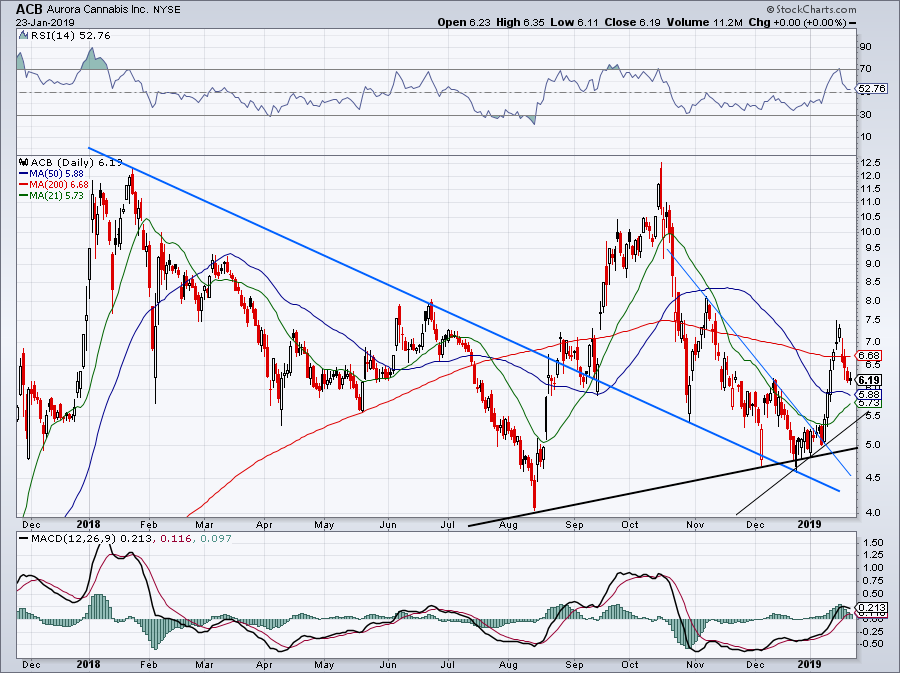This screenshot has width=900, height=673.
Task: Click '2019' on the price panel time axis
Action: [x=810, y=524]
